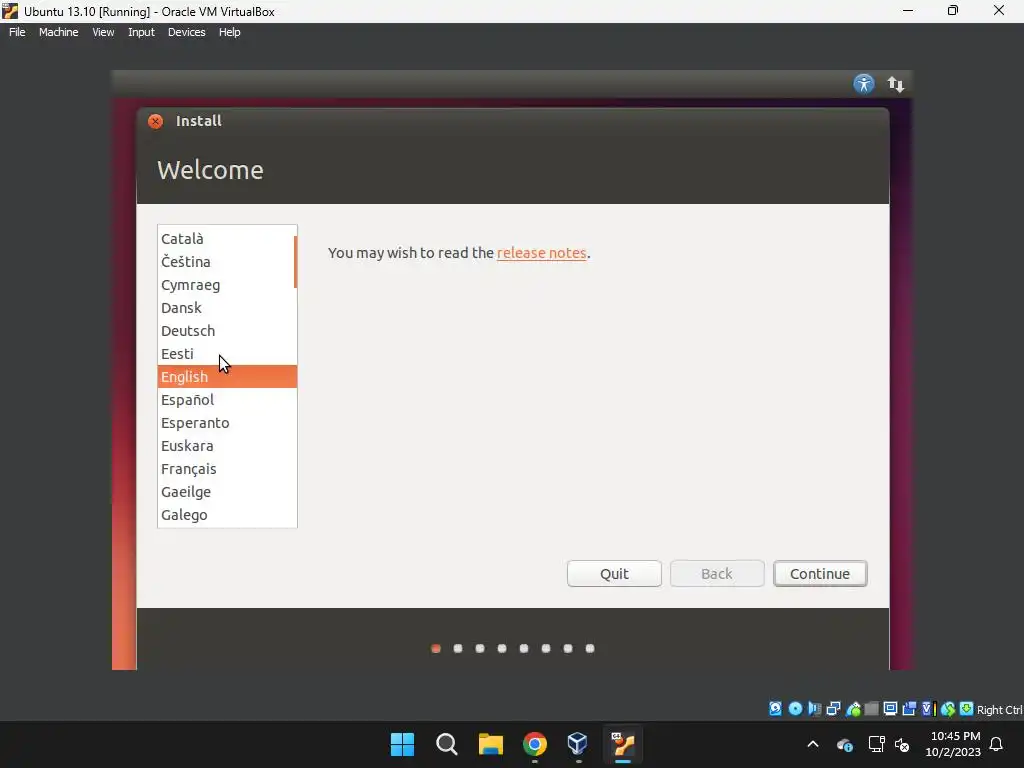Select Cymraeg in the language list
The height and width of the screenshot is (768, 1024).
(x=227, y=285)
